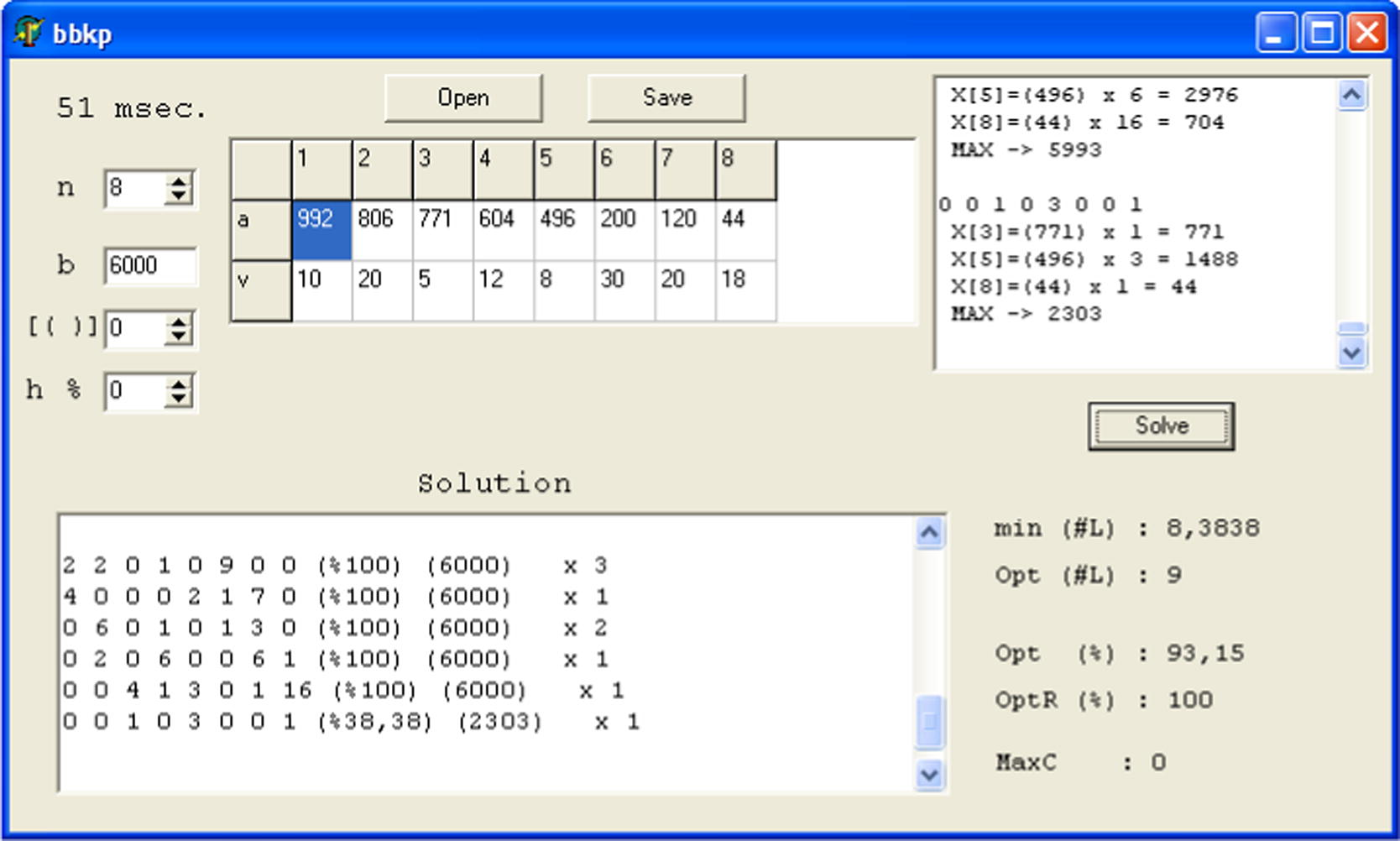Viewport: 1400px width, 841px height.
Task: Click log line X[8]=(44) x 16 = 704
Action: [1087, 123]
